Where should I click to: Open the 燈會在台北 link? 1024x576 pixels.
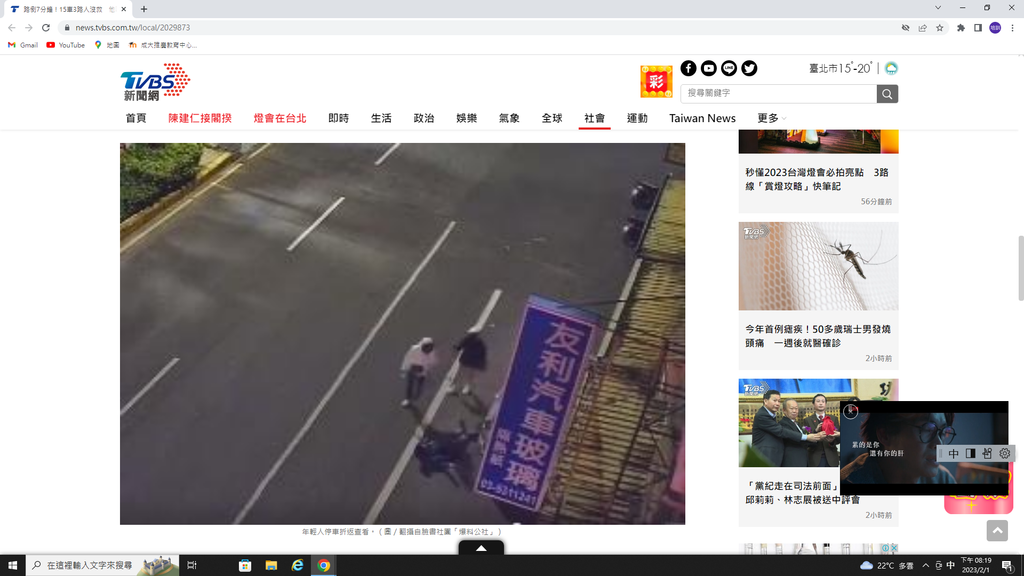point(280,118)
